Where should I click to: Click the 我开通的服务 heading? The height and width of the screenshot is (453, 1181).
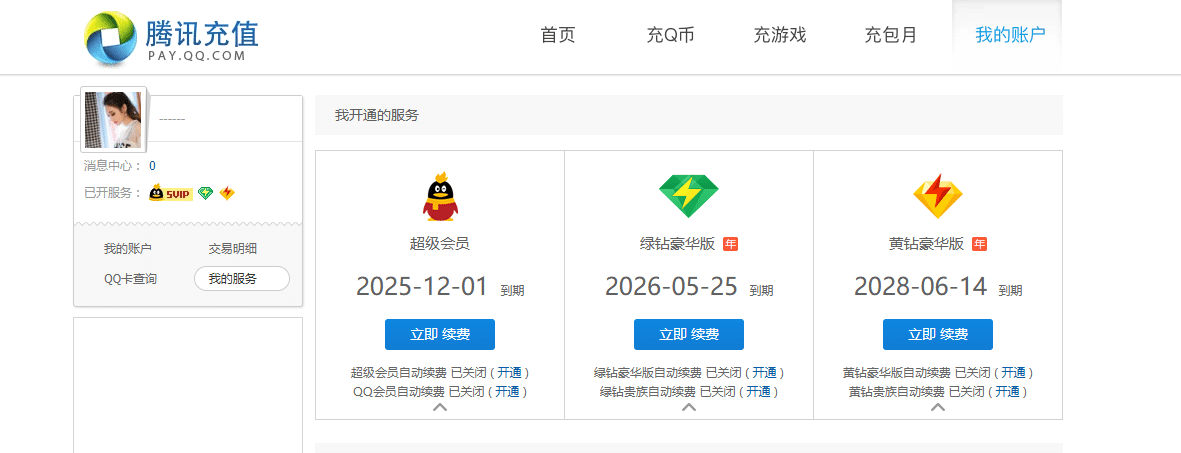click(377, 115)
